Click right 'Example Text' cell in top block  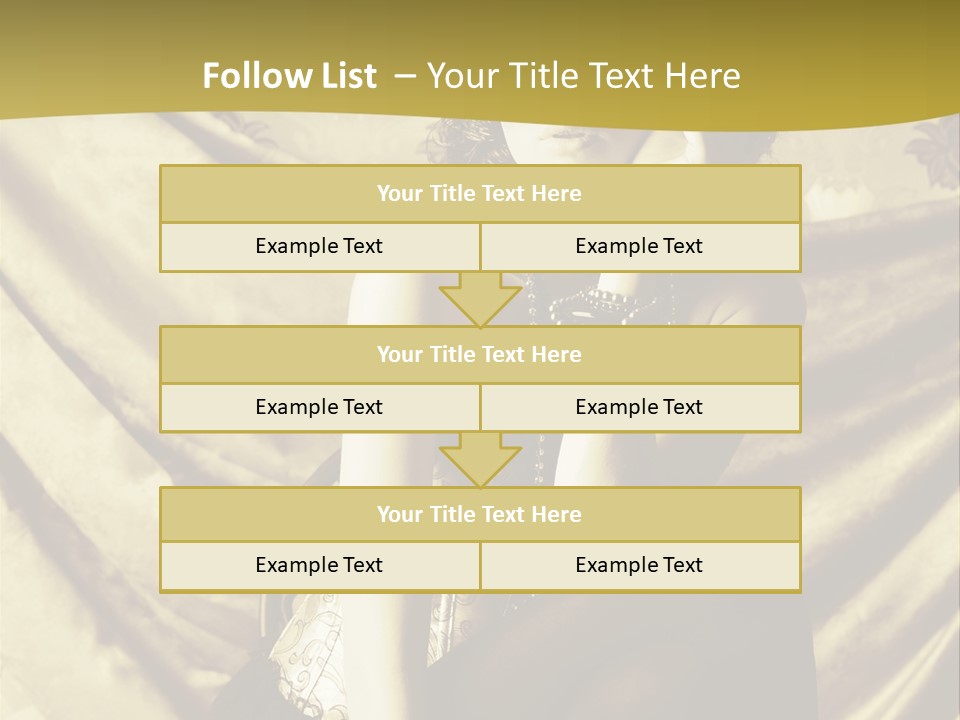pos(639,246)
